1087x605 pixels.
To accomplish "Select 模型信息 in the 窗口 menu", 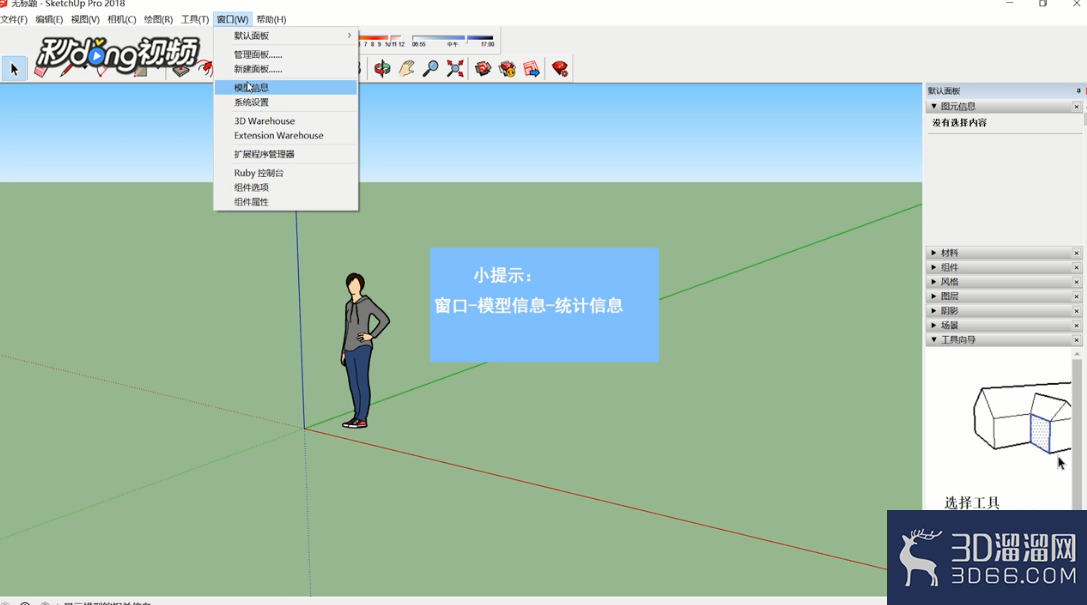I will (x=286, y=87).
